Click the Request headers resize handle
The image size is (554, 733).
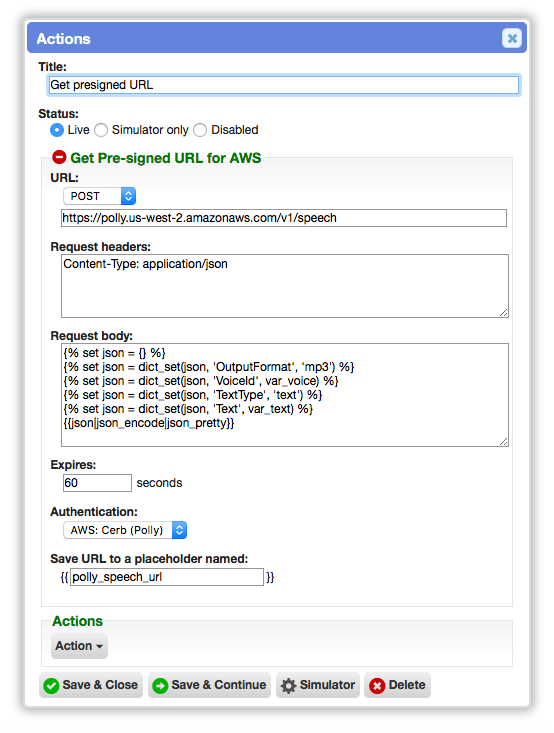(504, 313)
